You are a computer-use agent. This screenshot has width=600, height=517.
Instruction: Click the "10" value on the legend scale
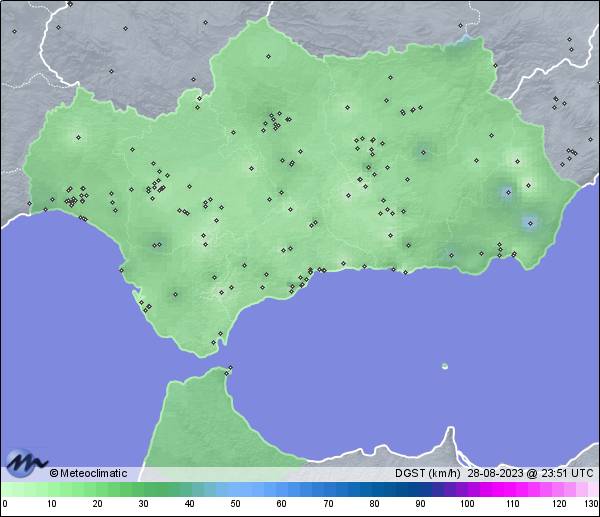pyautogui.click(x=52, y=503)
